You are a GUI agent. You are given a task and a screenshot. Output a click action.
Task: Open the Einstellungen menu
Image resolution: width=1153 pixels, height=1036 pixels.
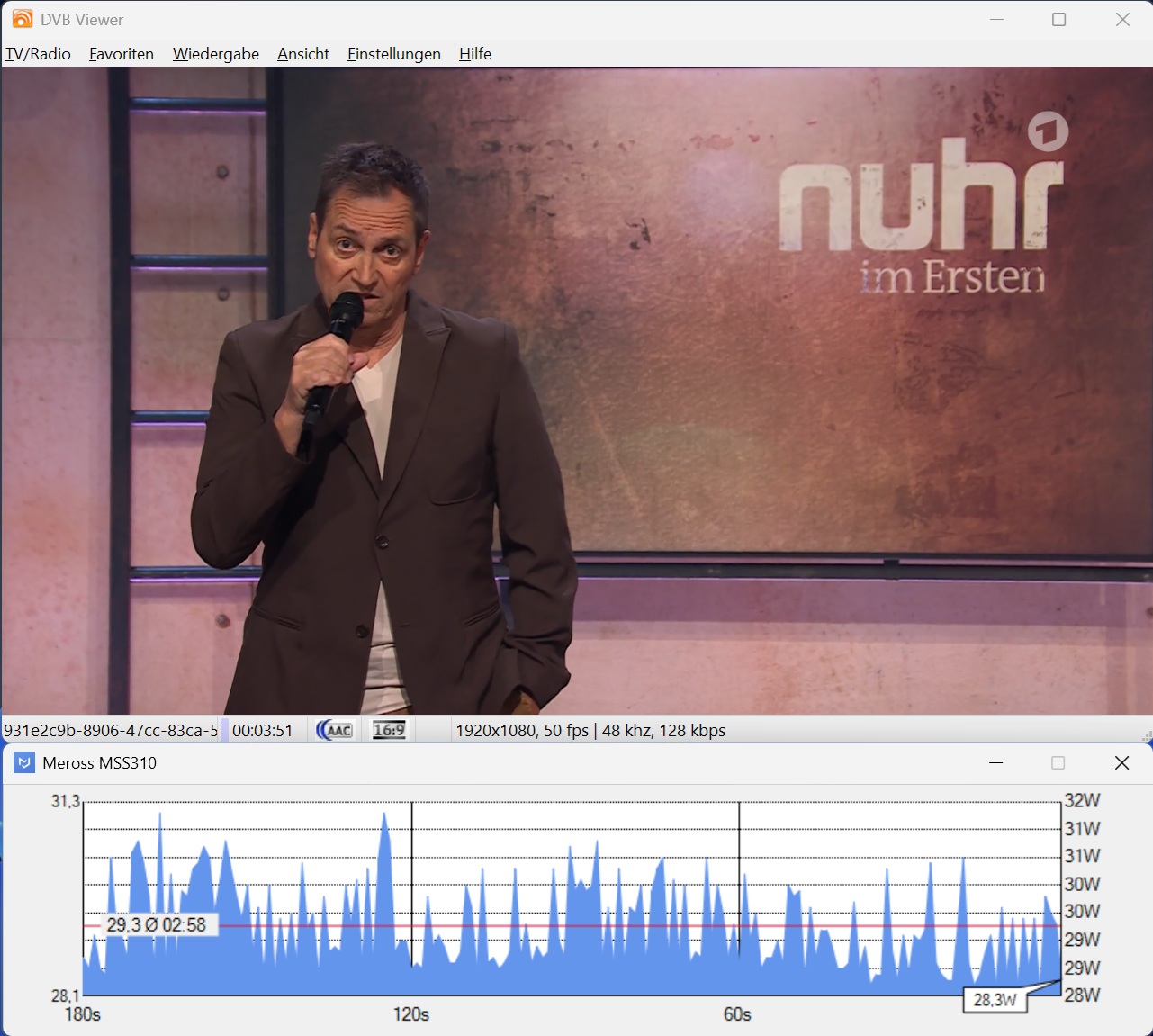[394, 54]
